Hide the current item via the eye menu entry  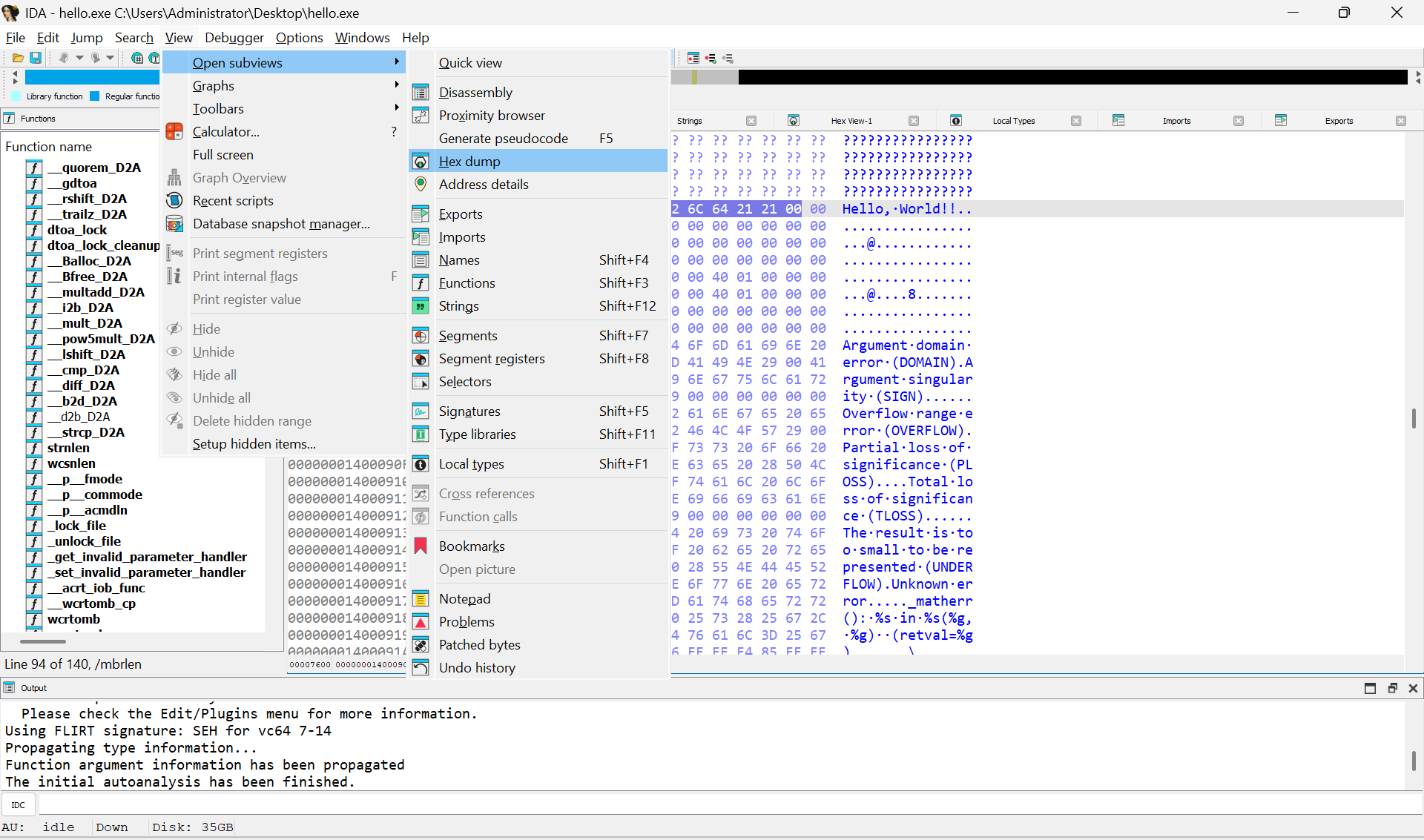[x=205, y=328]
